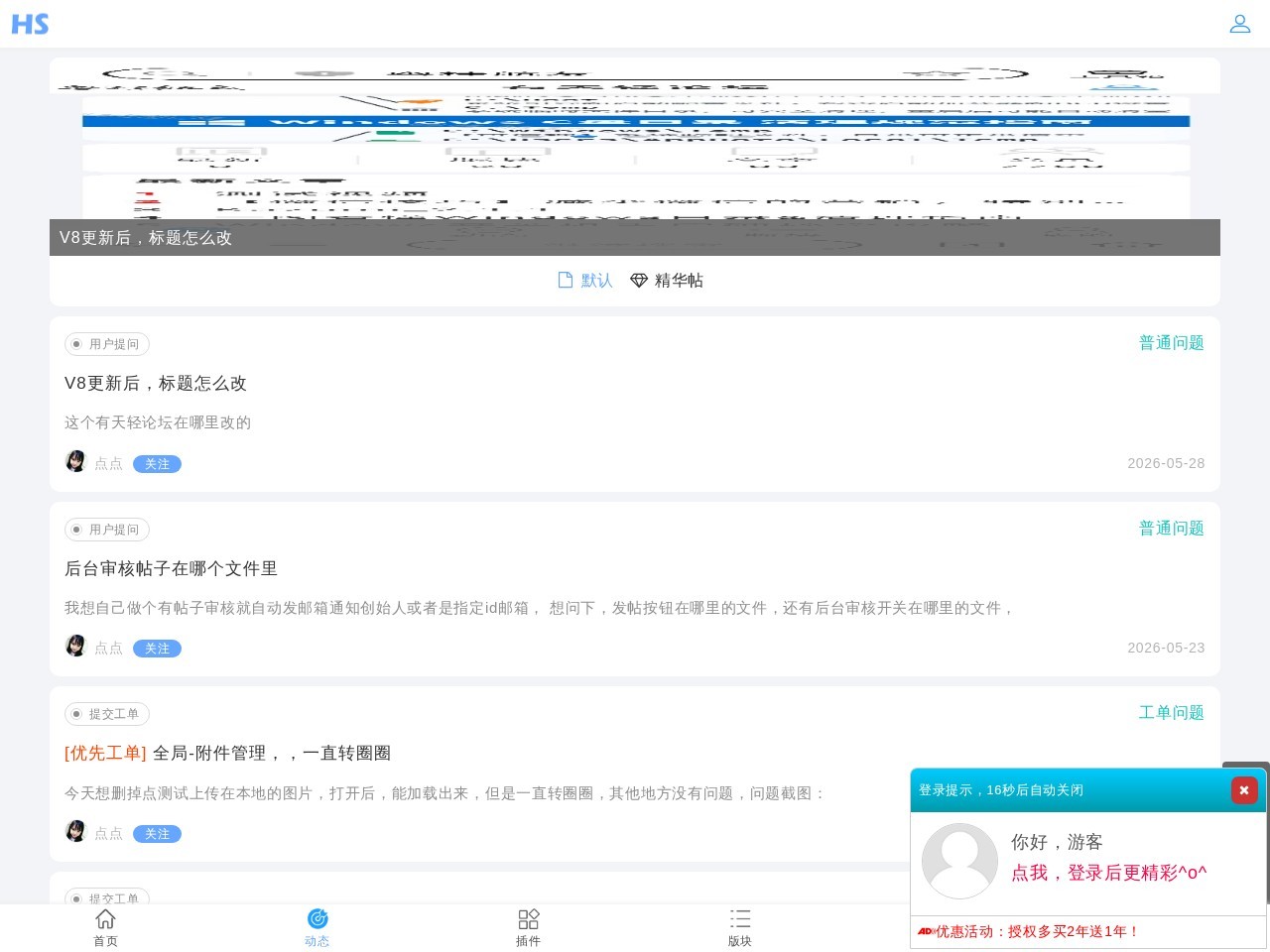Open the user account icon
This screenshot has height=952, width=1270.
click(1240, 24)
